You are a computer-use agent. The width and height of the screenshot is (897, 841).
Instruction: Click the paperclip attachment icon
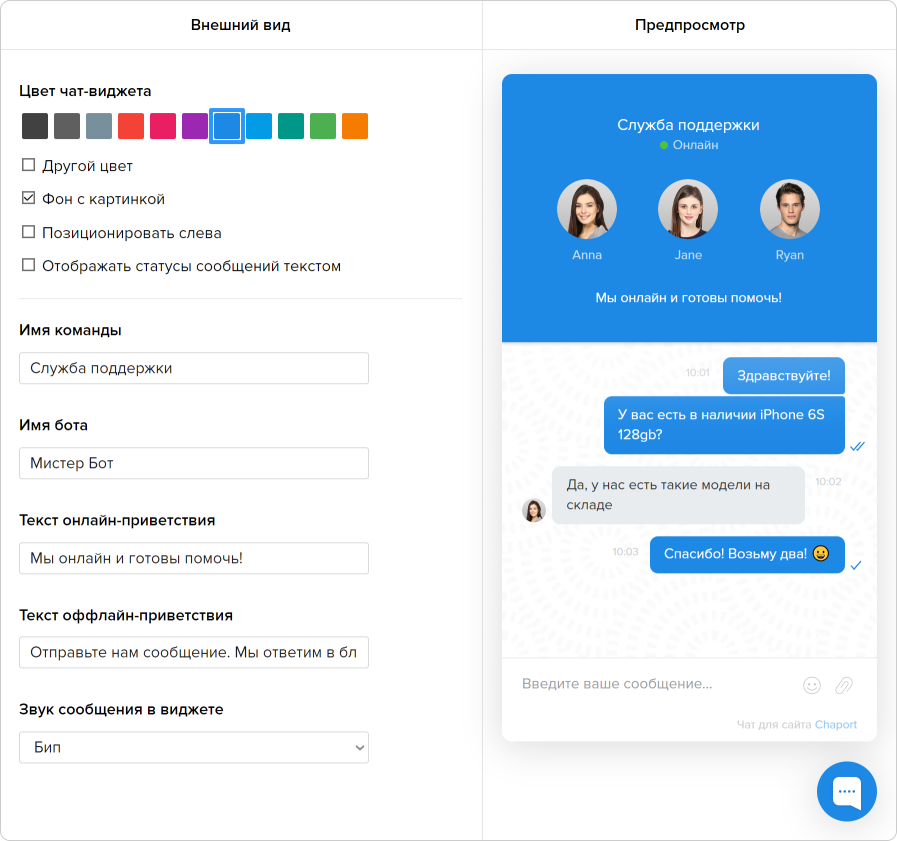pyautogui.click(x=843, y=684)
